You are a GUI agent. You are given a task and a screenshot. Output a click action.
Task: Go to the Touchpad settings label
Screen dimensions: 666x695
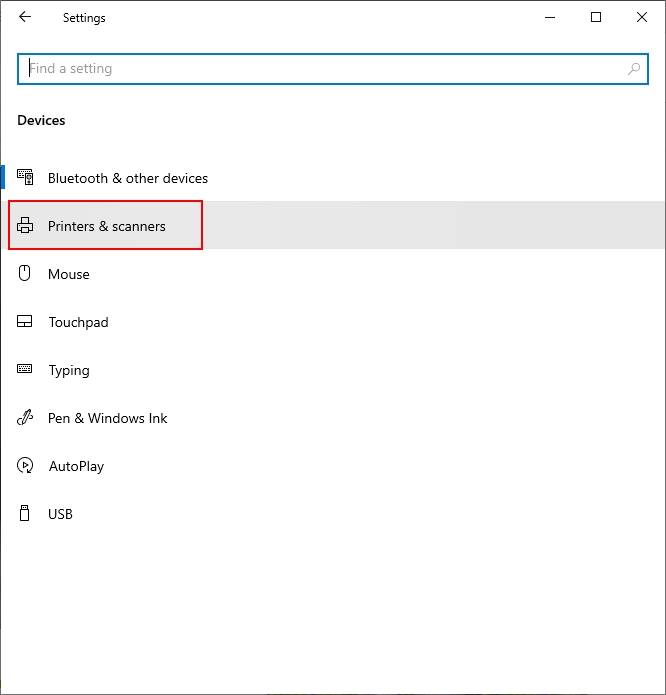78,322
